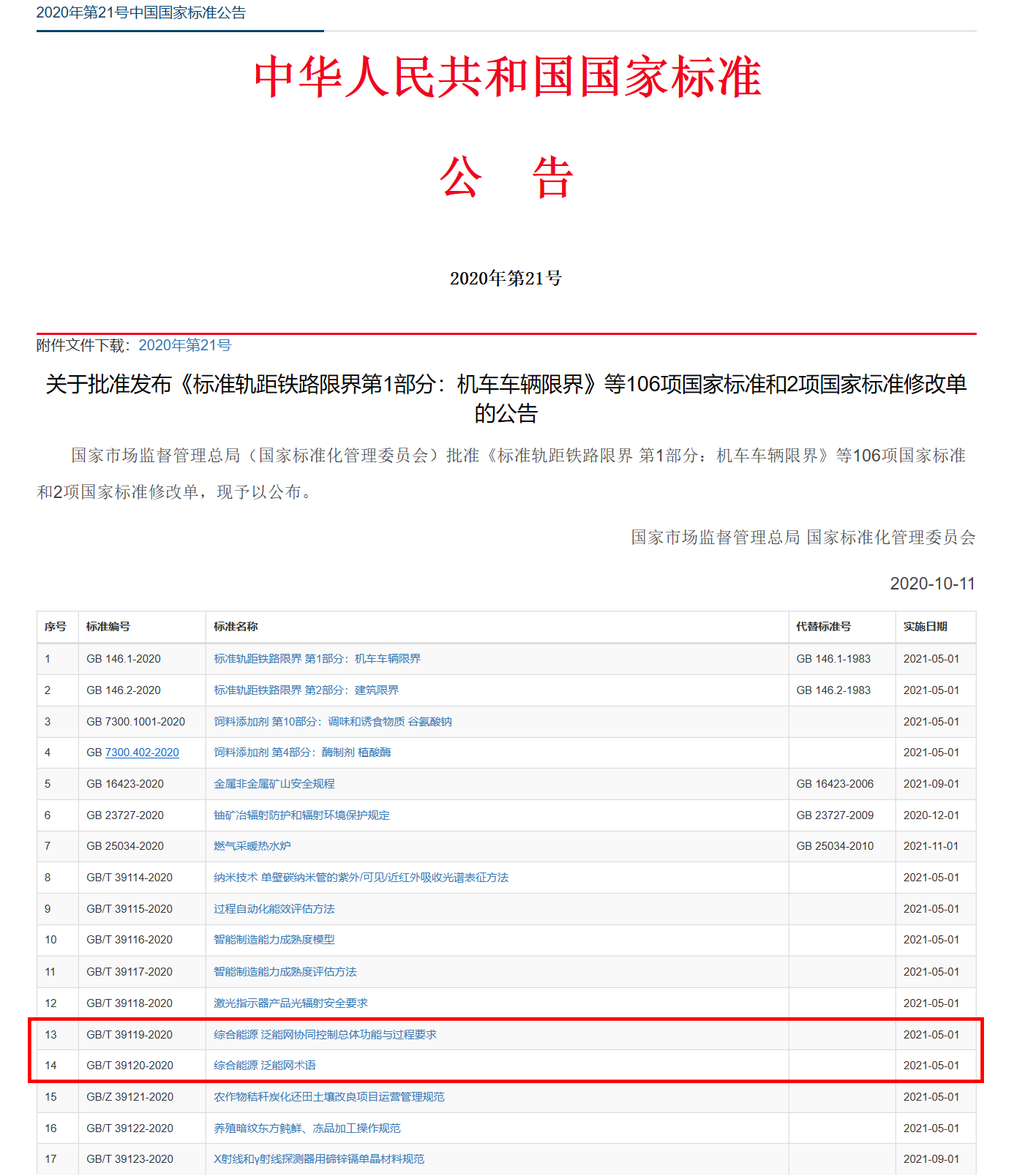1014x1176 pixels.
Task: Click the 综合能源 泛能网术语 link
Action: (x=264, y=1066)
